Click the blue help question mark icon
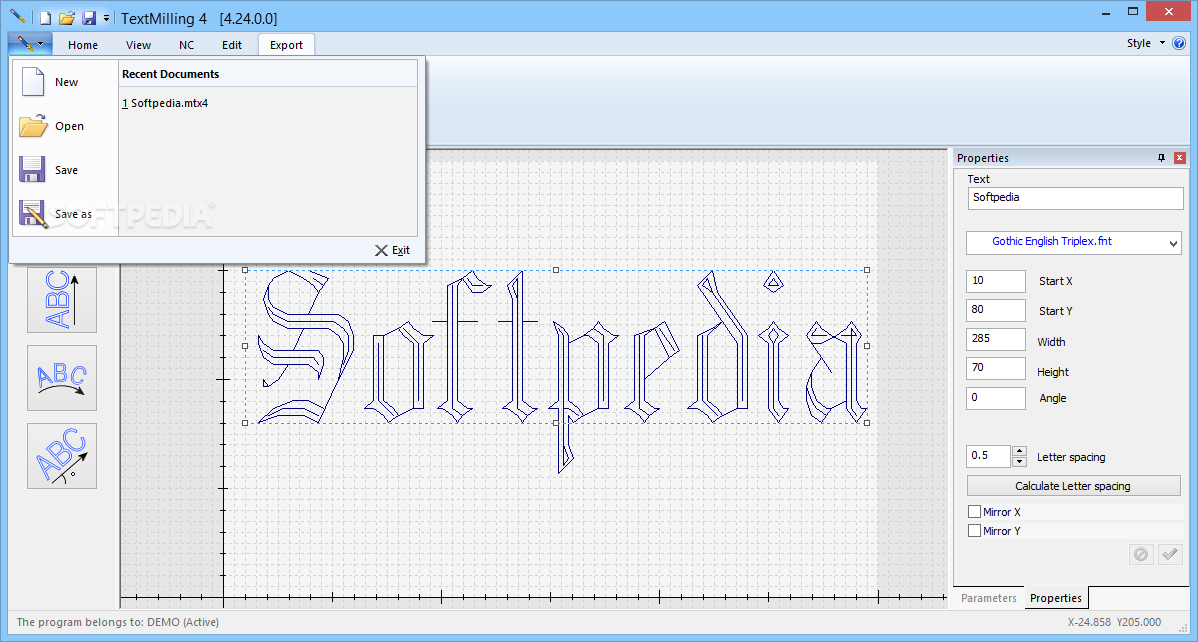This screenshot has height=642, width=1198. [1179, 43]
